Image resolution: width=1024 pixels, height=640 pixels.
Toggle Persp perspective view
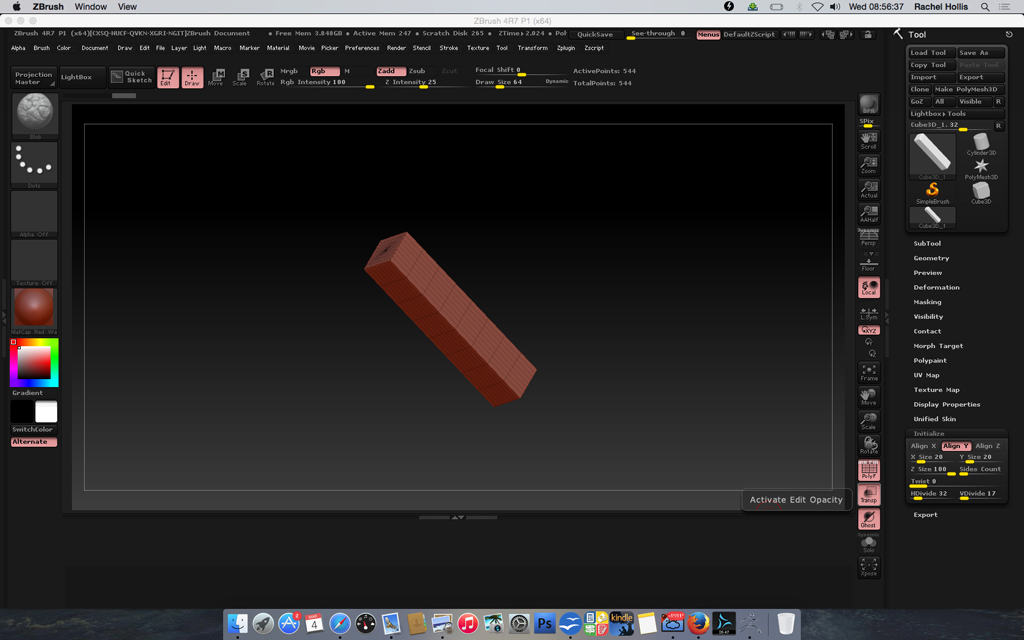869,237
